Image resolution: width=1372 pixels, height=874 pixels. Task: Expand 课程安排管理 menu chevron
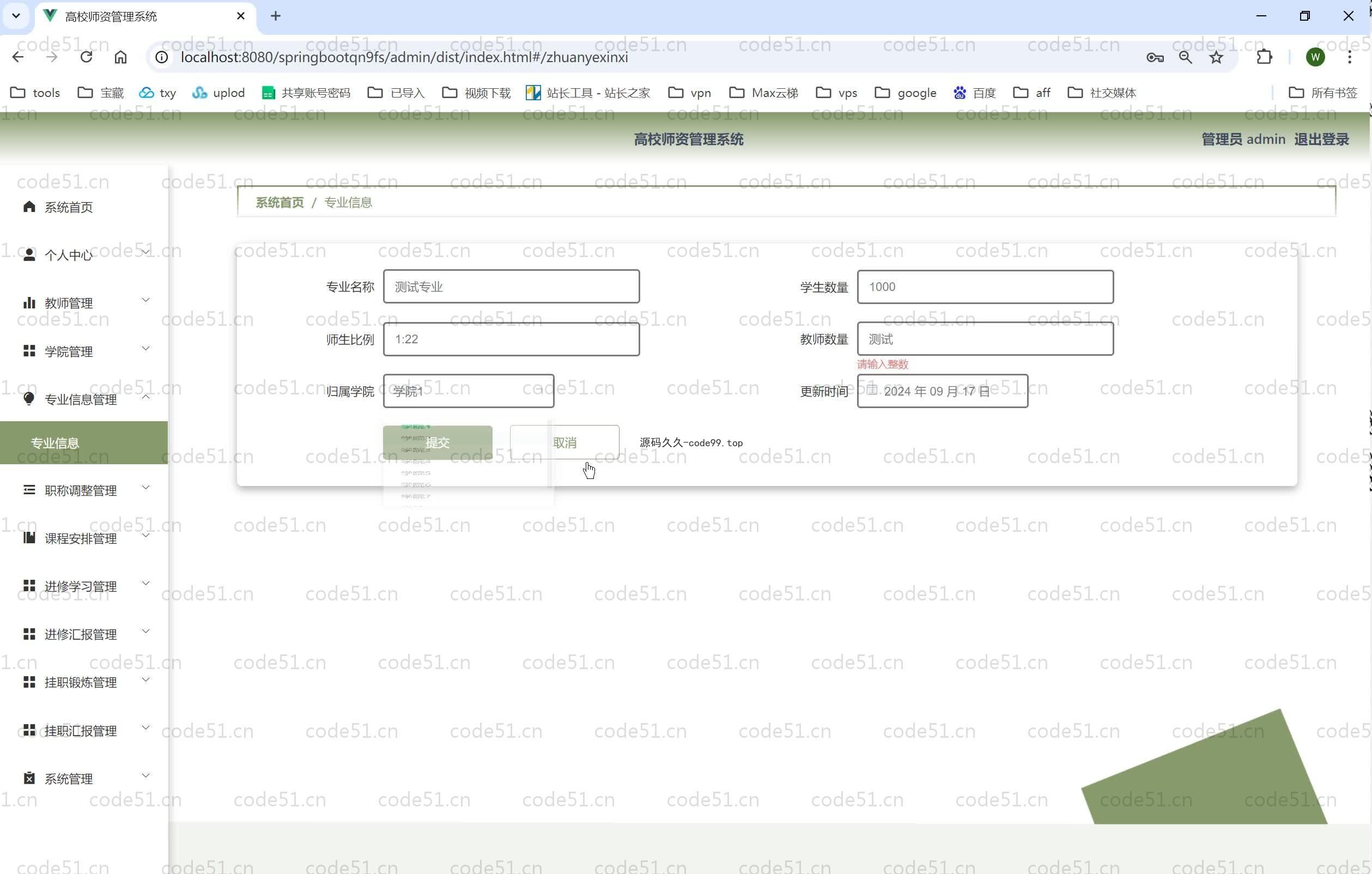click(x=146, y=535)
